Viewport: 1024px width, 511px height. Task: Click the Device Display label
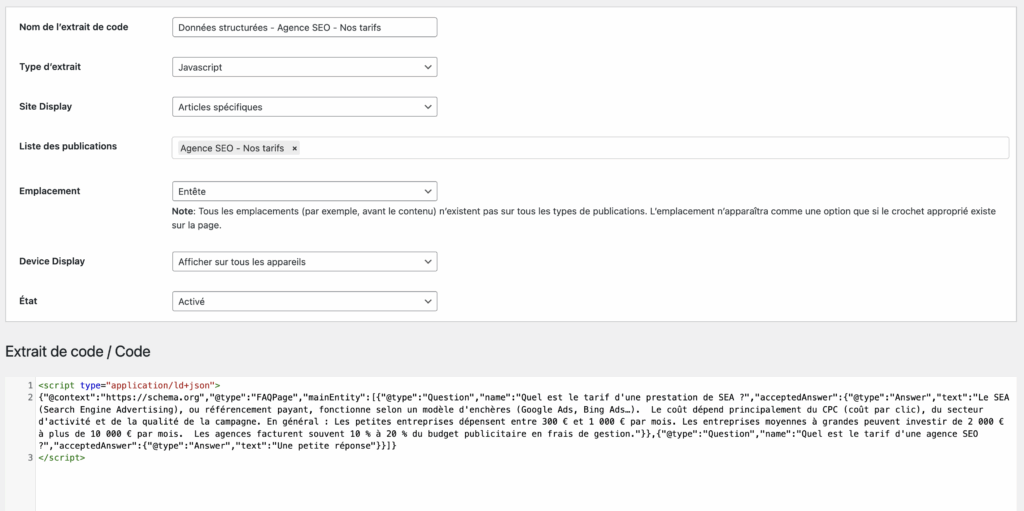[52, 261]
